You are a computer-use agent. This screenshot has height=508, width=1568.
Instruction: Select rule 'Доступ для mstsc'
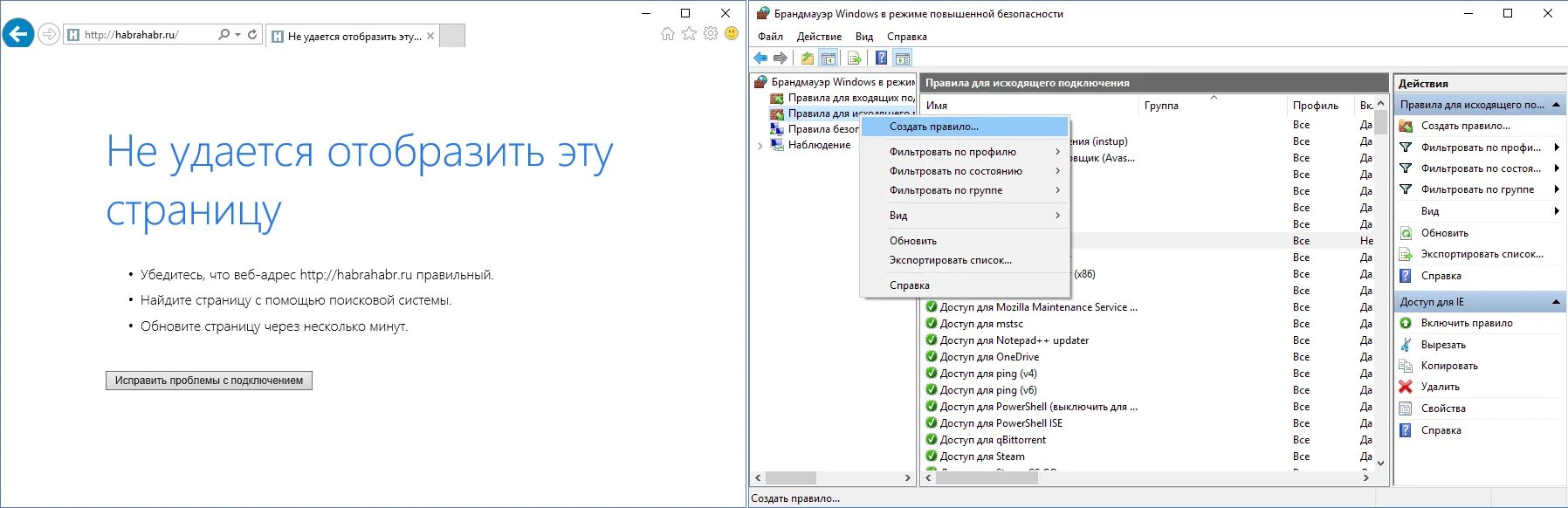pyautogui.click(x=974, y=324)
